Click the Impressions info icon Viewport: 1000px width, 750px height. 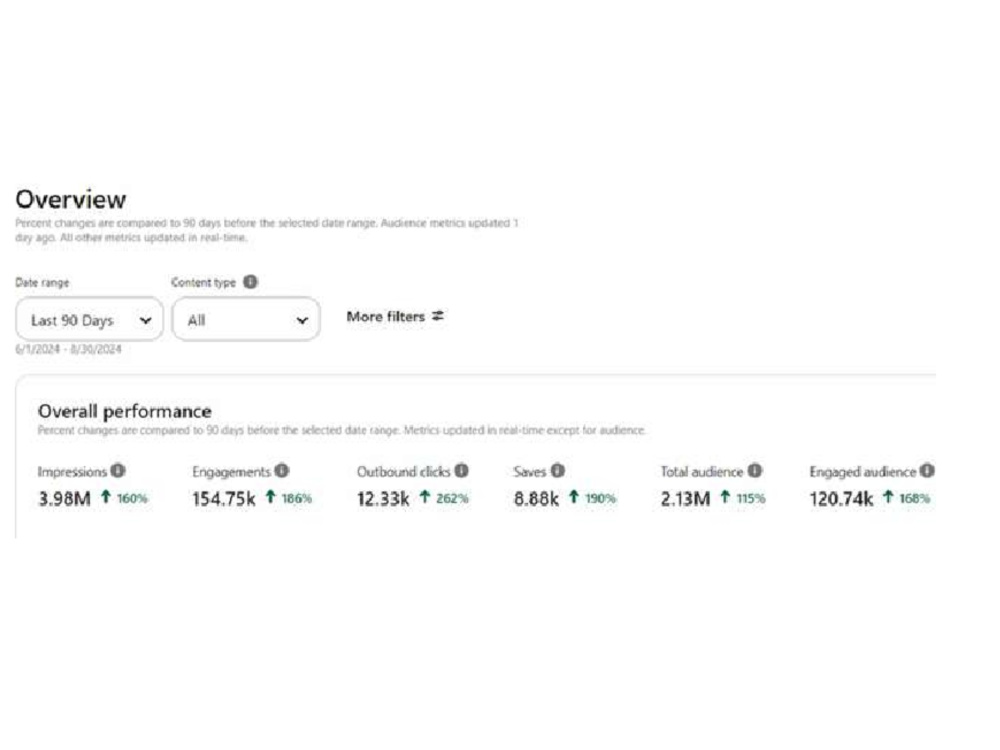(118, 471)
